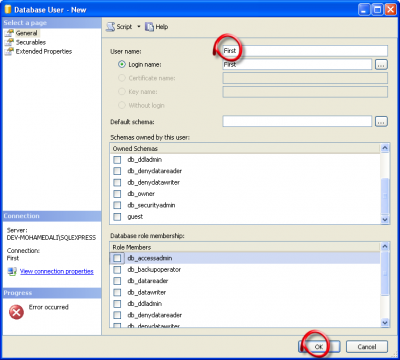
Task: Click the Cancel button
Action: 367,347
